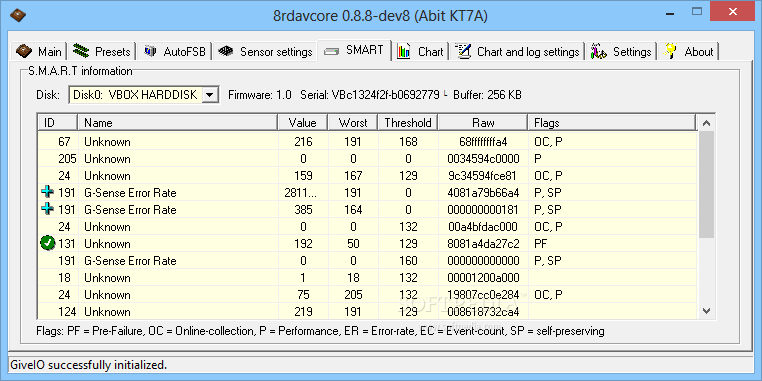
Task: Click the Presets RAM sticks icon
Action: pyautogui.click(x=81, y=51)
